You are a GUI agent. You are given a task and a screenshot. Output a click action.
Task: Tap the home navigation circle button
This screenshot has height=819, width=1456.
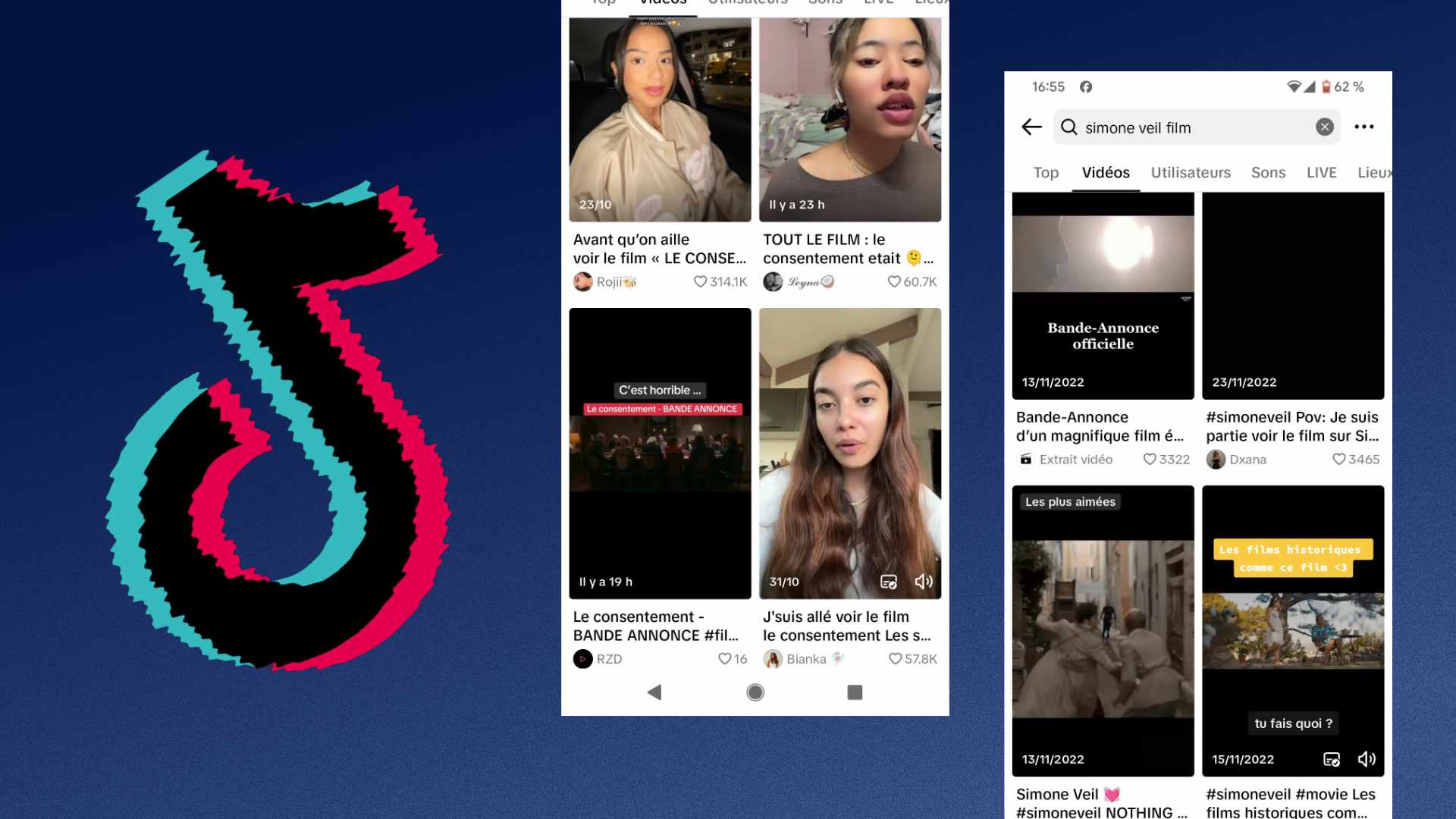coord(755,692)
